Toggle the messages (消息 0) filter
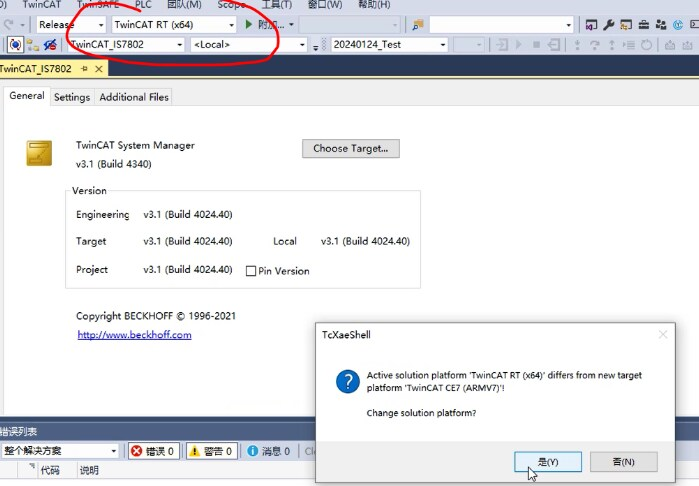Screen dimensions: 699x486 [268, 451]
